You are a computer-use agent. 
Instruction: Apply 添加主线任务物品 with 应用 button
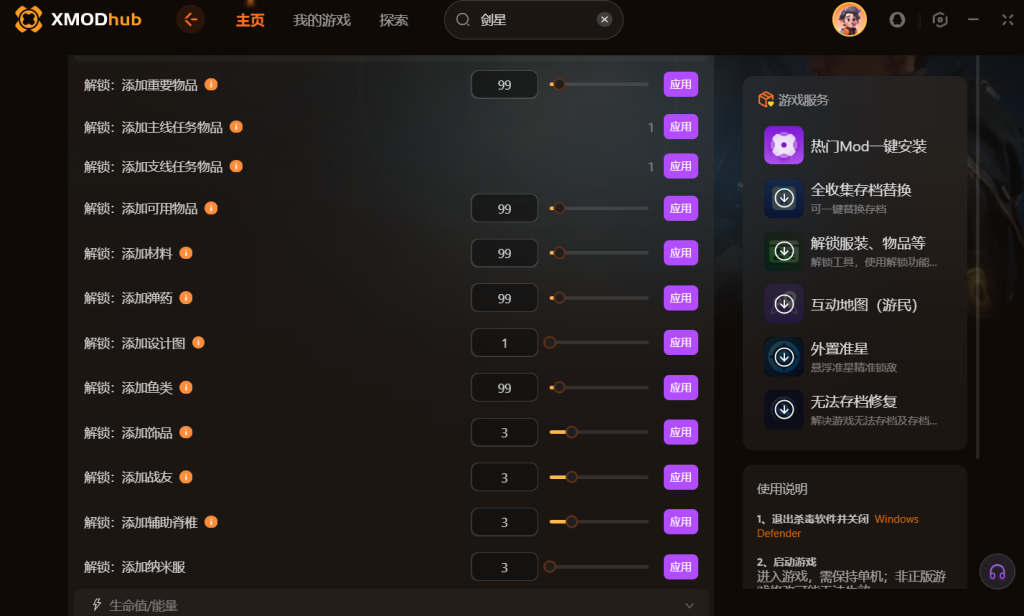[x=680, y=127]
